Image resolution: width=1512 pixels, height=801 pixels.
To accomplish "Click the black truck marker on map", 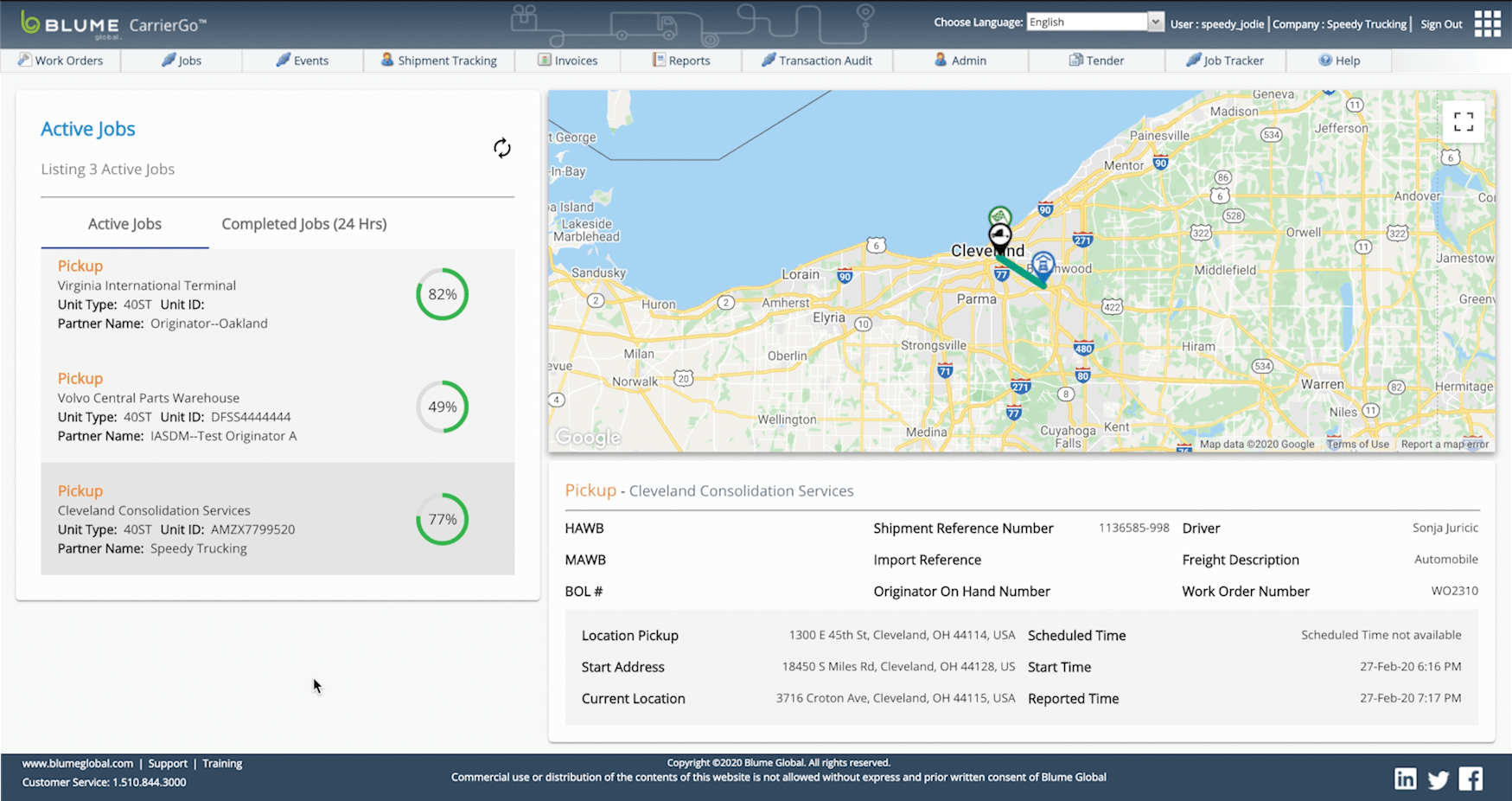I will 1000,237.
